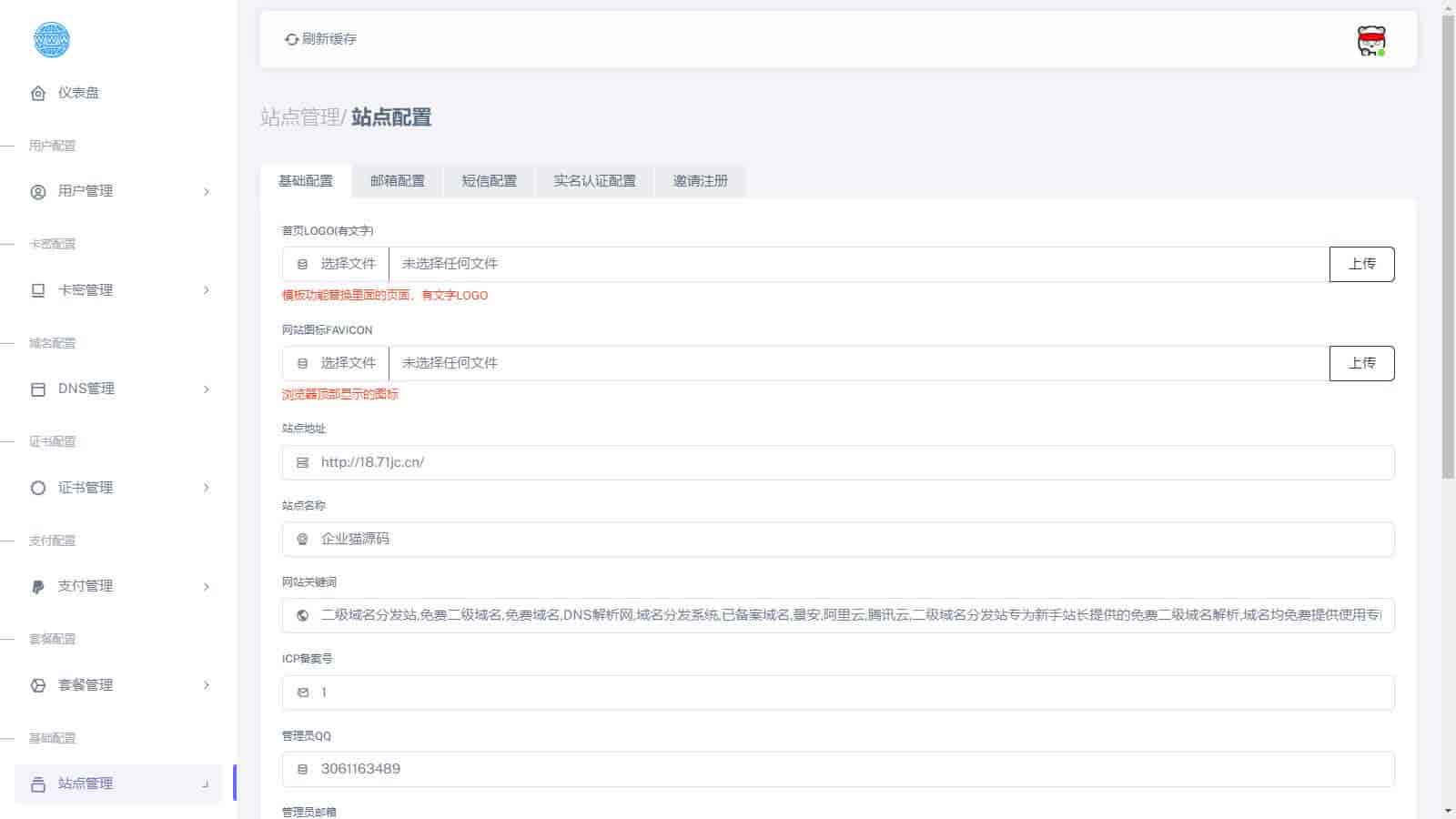
Task: Click the dashboard home icon
Action: 38,93
